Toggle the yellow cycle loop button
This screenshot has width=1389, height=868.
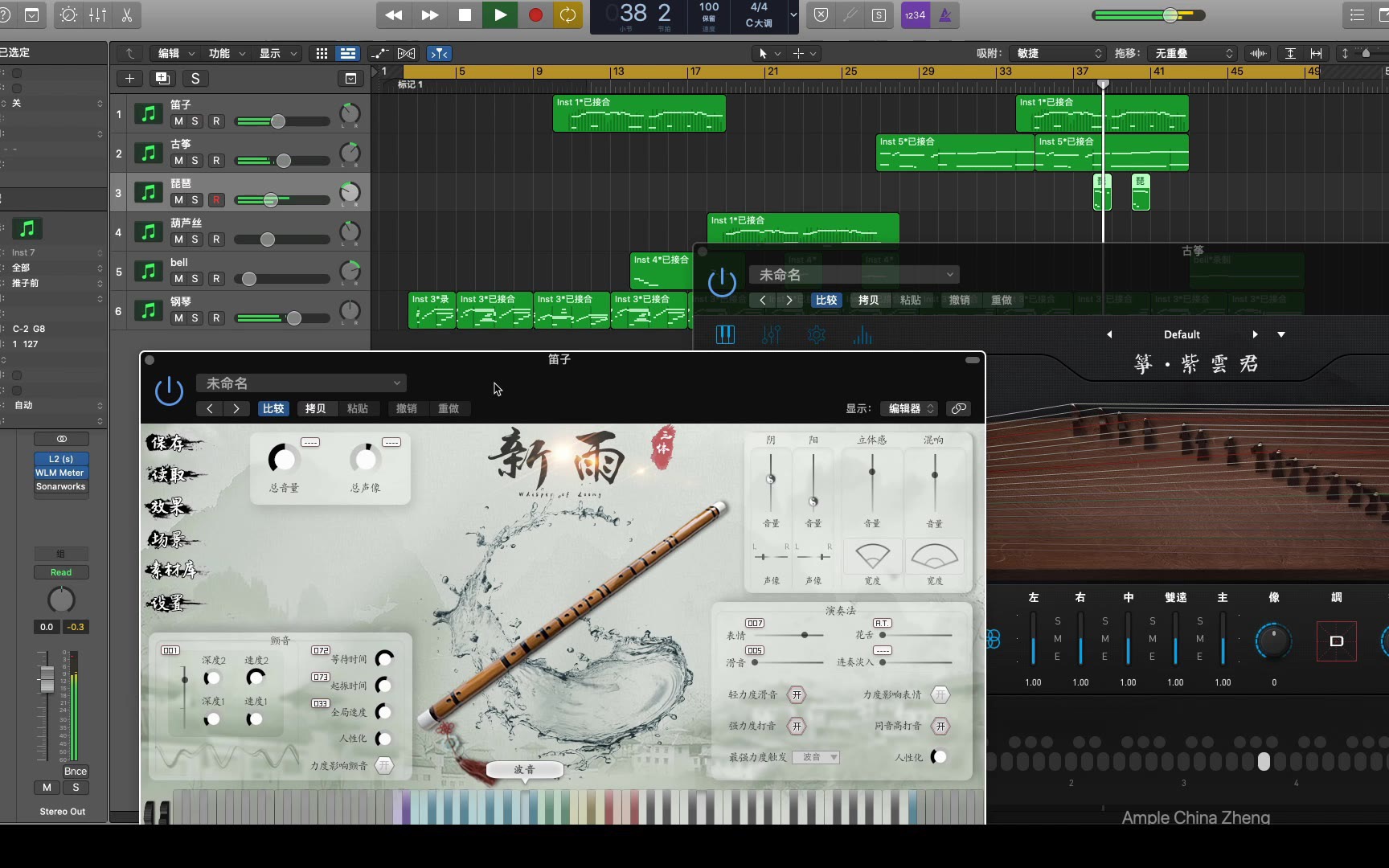tap(568, 15)
